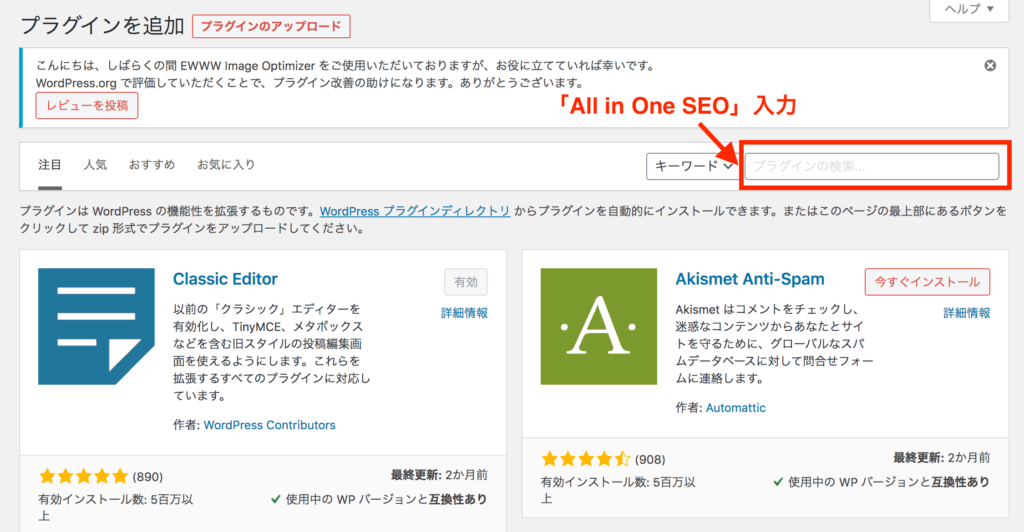Click the プラグインのアップロード button

[271, 27]
